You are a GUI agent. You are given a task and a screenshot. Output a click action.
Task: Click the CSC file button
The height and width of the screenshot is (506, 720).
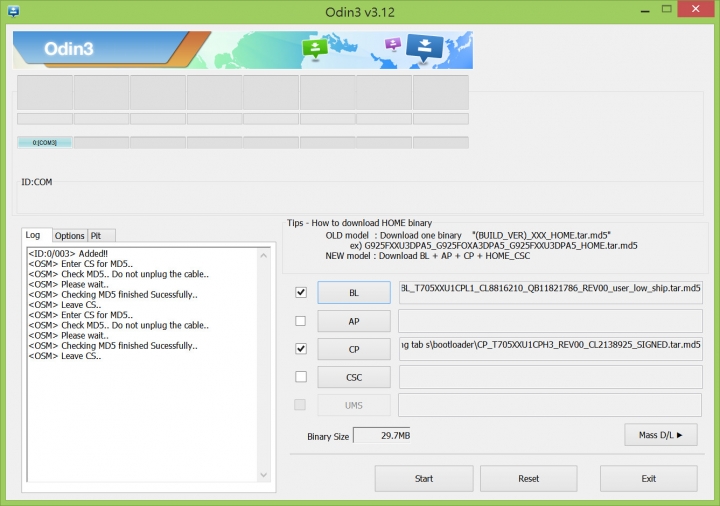(354, 377)
